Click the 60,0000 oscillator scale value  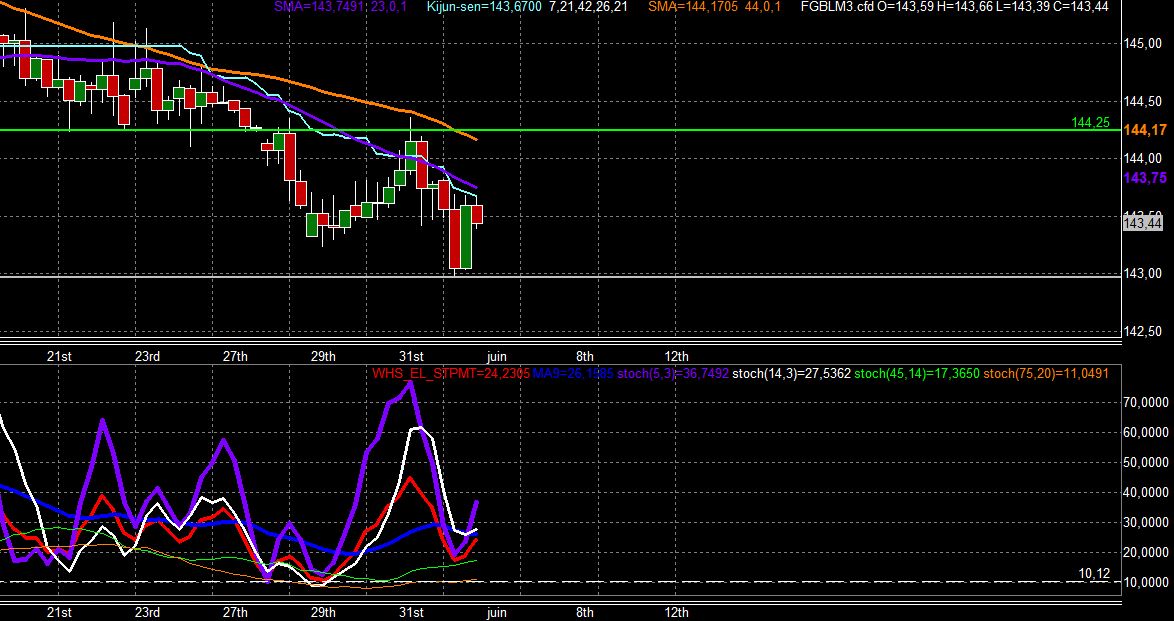click(1146, 433)
